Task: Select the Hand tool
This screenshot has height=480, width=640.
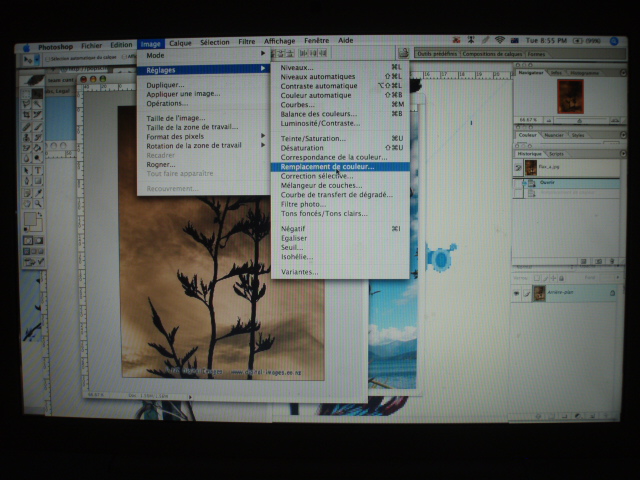Action: (x=27, y=203)
